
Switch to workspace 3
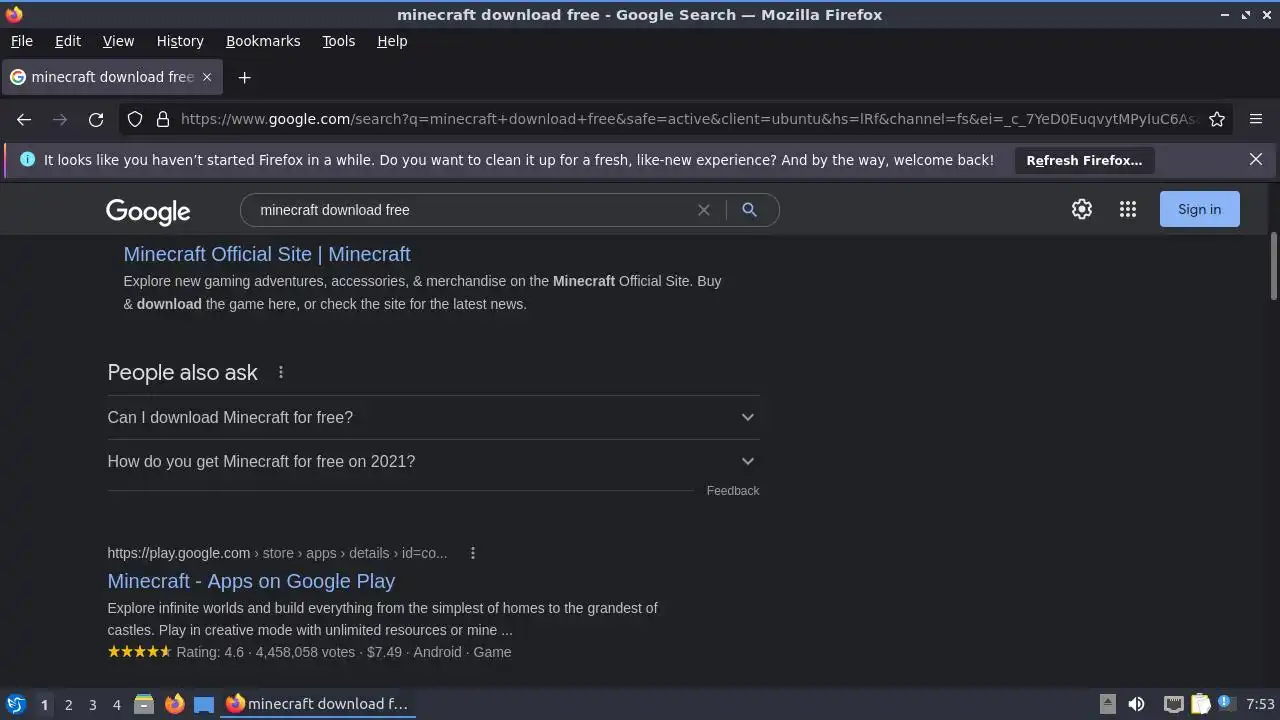tap(92, 704)
